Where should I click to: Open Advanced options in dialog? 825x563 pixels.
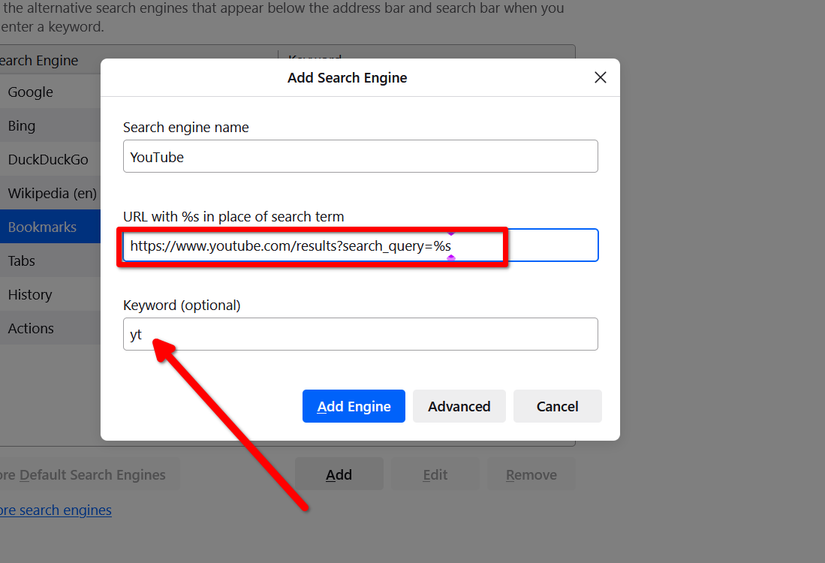(x=459, y=406)
